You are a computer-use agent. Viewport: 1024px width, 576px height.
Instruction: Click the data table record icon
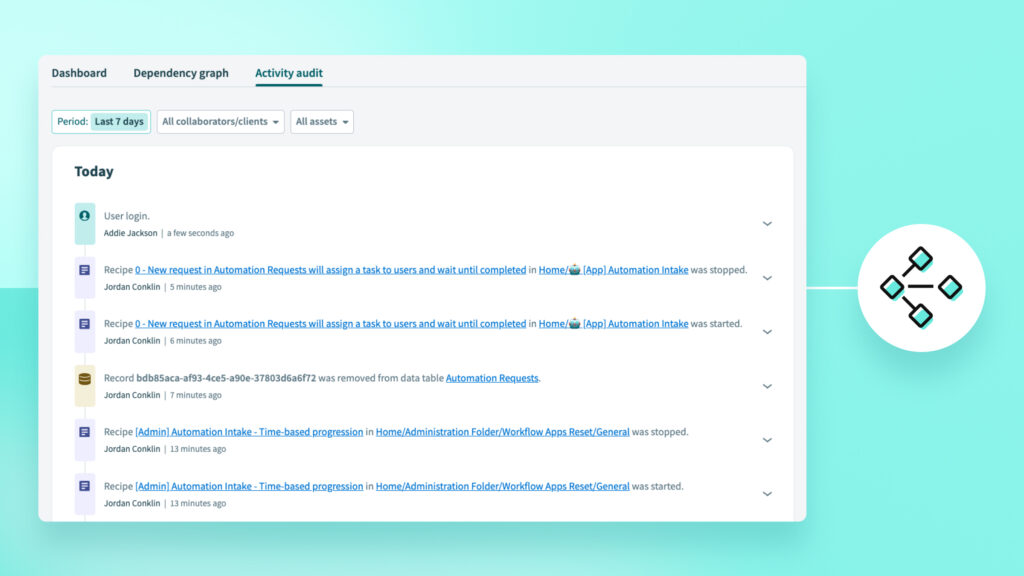click(x=85, y=378)
